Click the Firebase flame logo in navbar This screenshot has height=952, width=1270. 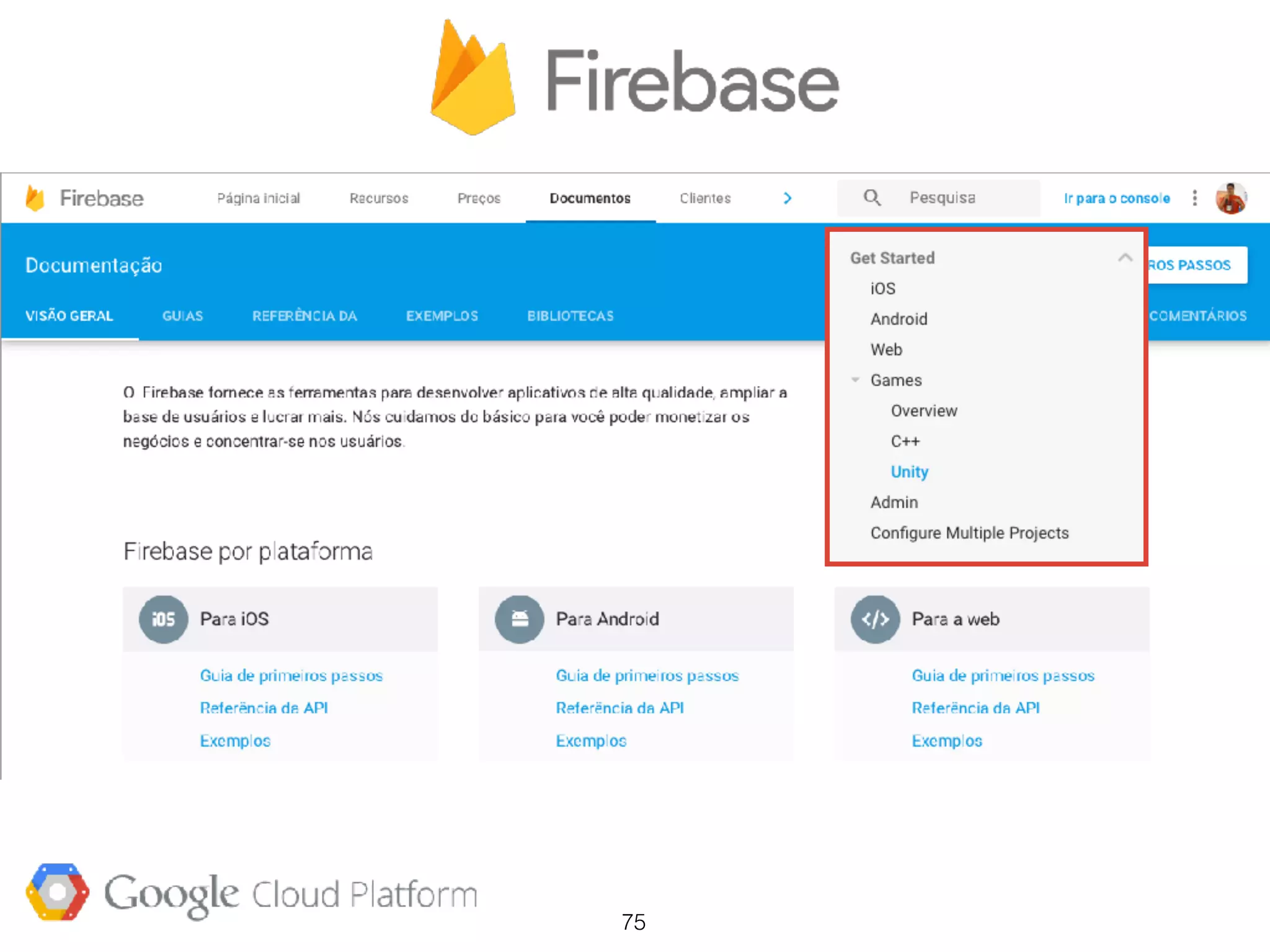35,198
